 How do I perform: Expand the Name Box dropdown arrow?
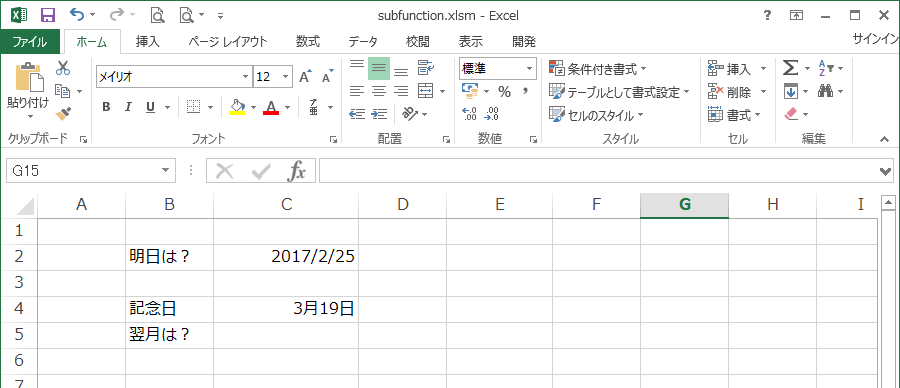pos(165,170)
